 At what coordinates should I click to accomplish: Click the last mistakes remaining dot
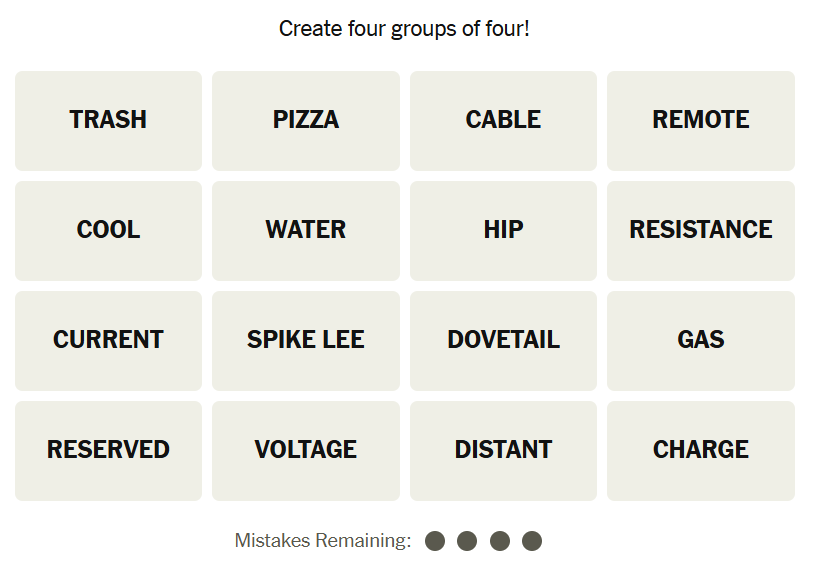point(532,541)
